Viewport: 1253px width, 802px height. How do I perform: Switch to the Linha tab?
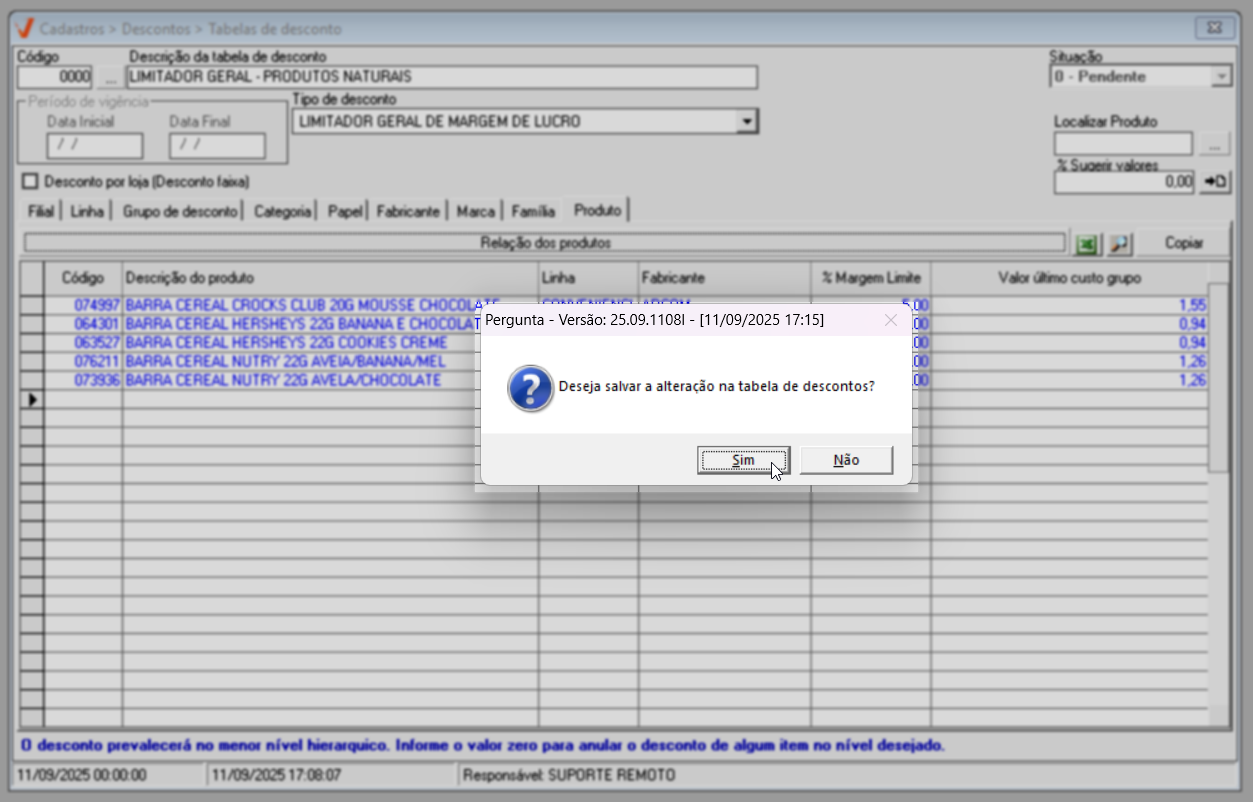[x=87, y=211]
